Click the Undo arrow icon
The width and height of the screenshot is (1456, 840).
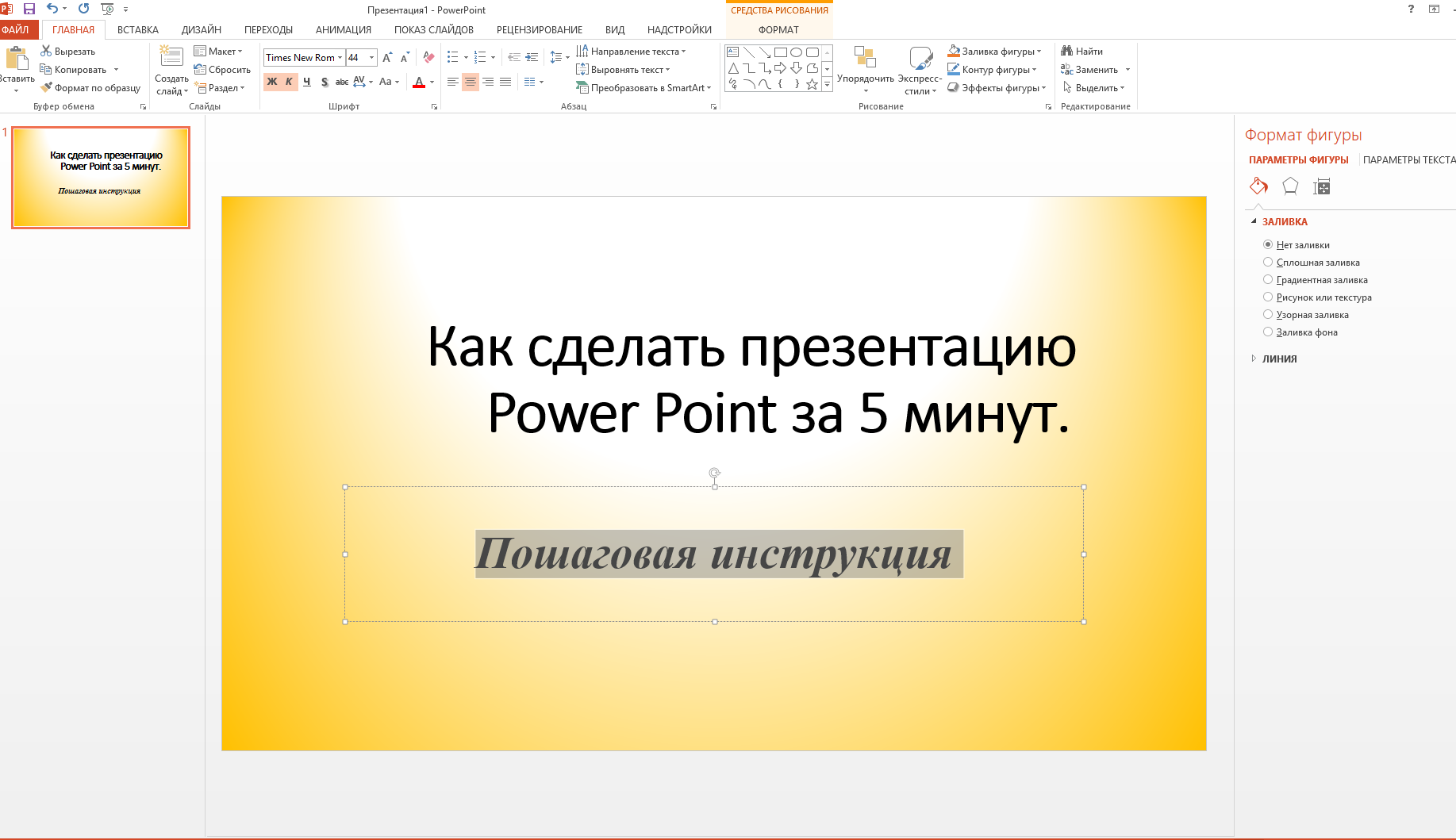52,9
